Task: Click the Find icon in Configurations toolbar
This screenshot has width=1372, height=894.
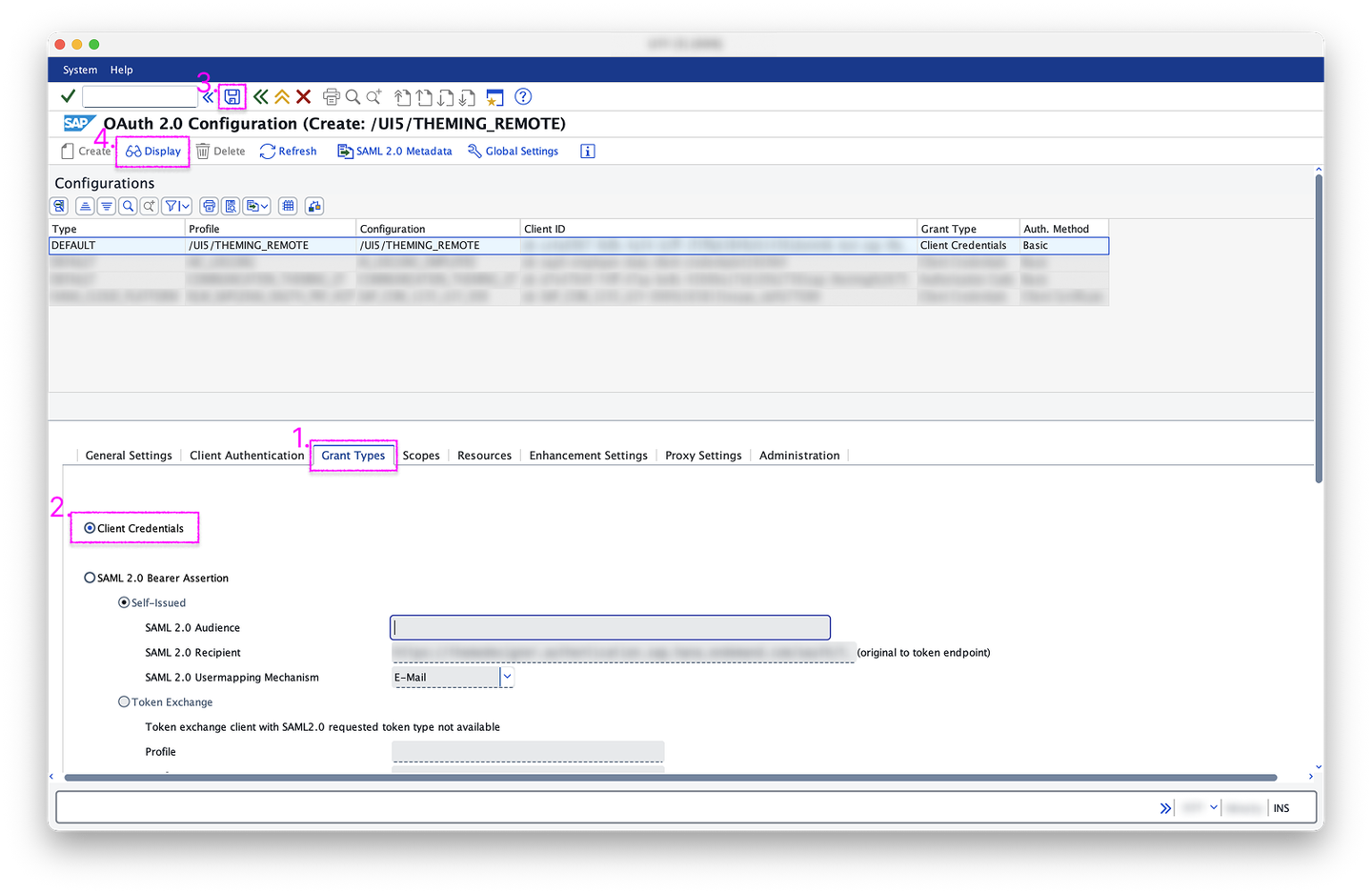Action: coord(128,206)
